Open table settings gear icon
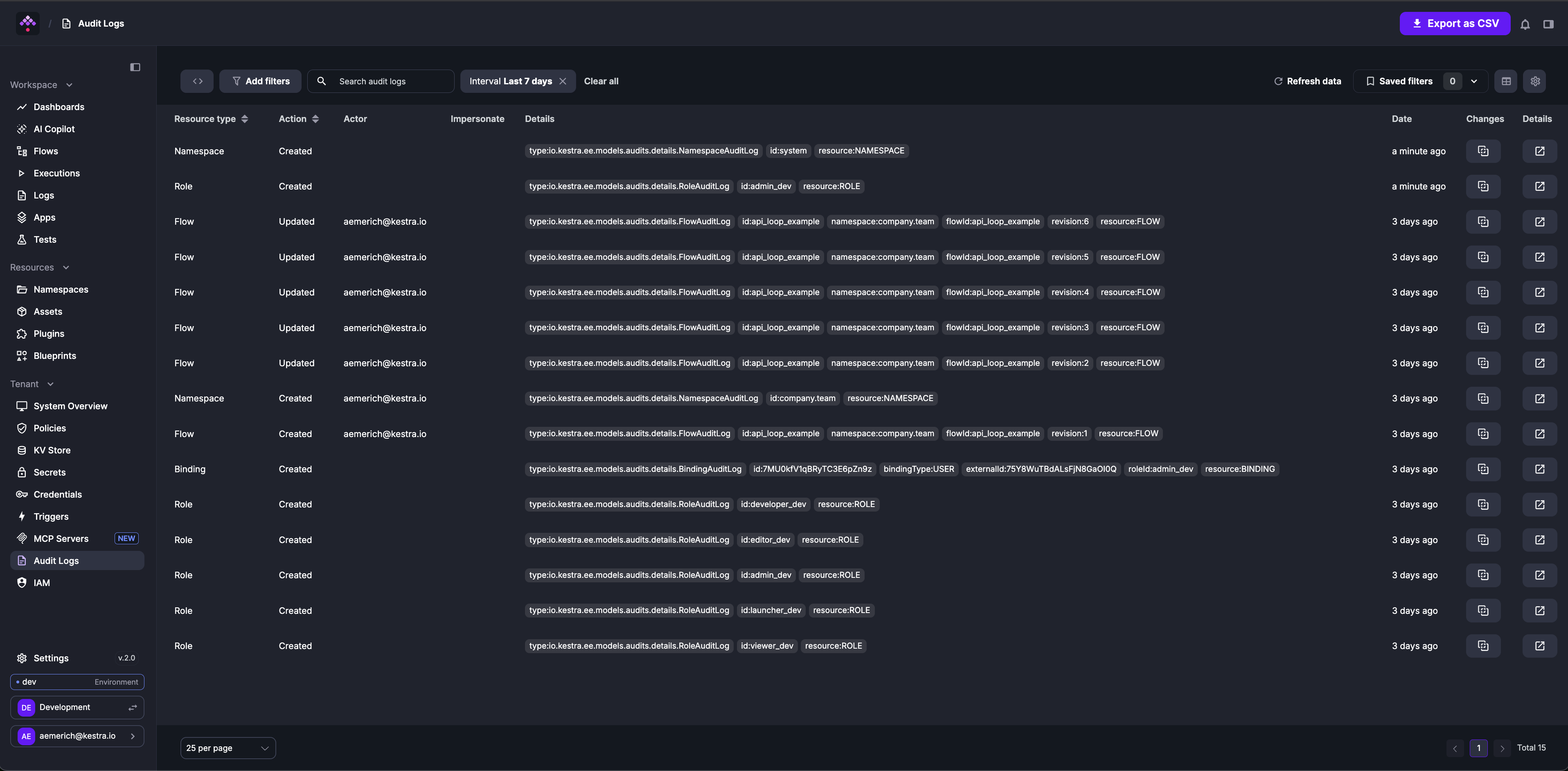The image size is (1568, 771). click(x=1535, y=81)
